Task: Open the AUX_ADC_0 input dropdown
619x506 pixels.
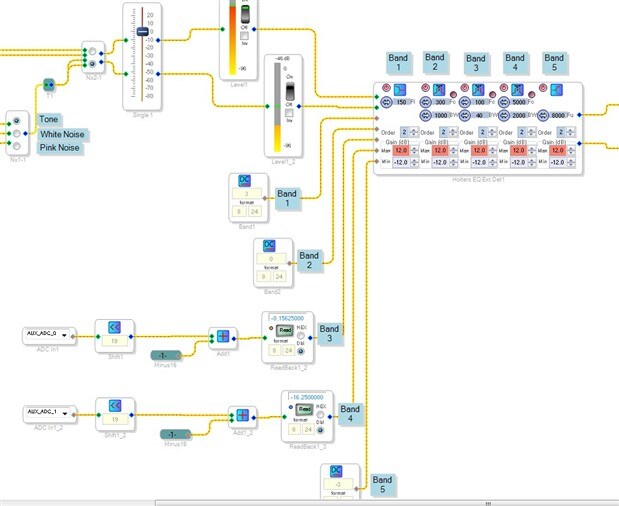Action: (x=64, y=335)
